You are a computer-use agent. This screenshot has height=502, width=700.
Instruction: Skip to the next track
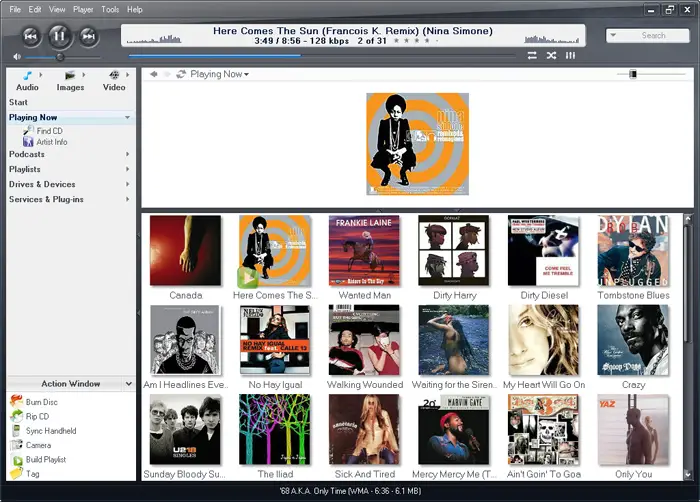[x=89, y=36]
